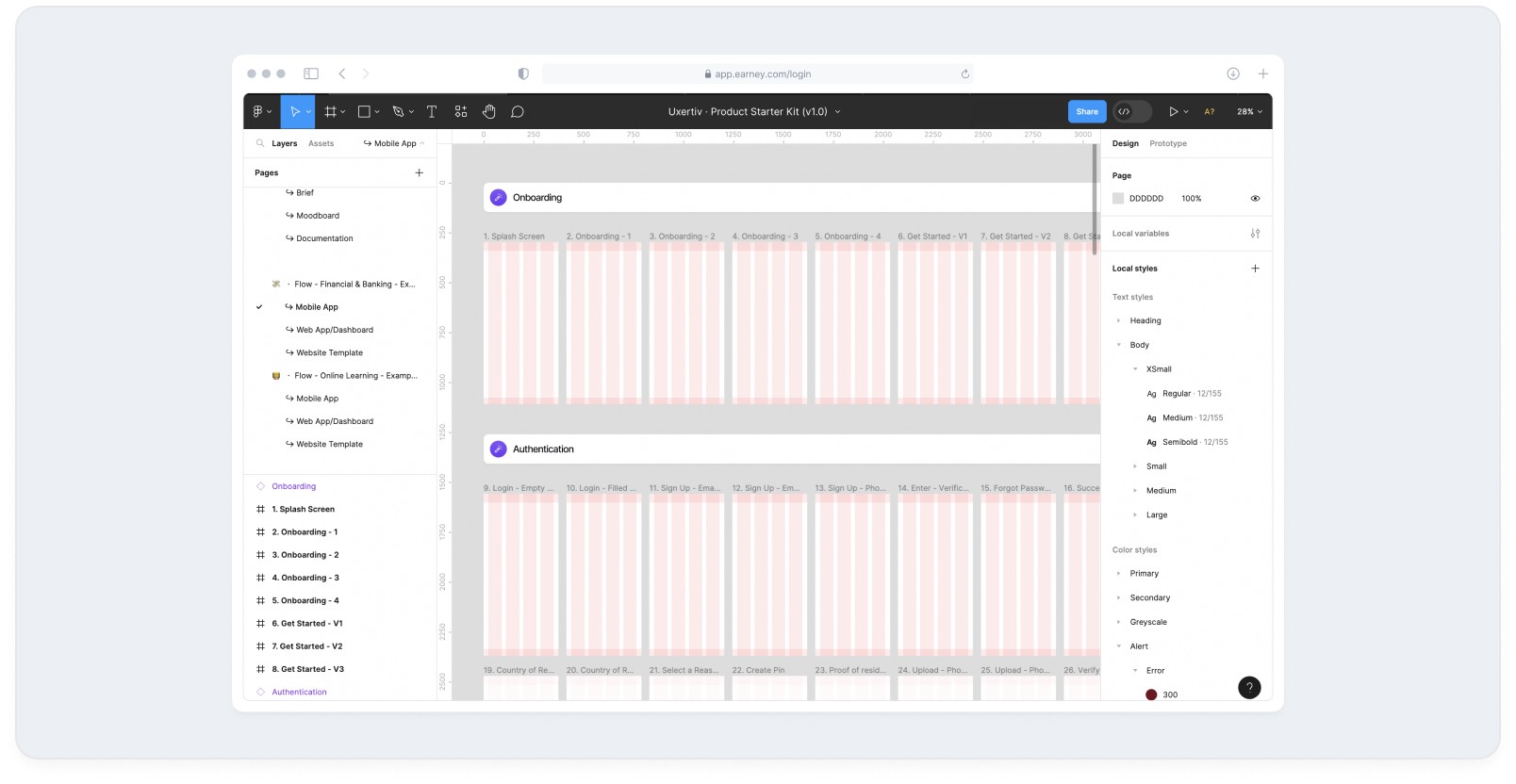
Task: Expand the Primary color styles group
Action: (x=1119, y=574)
